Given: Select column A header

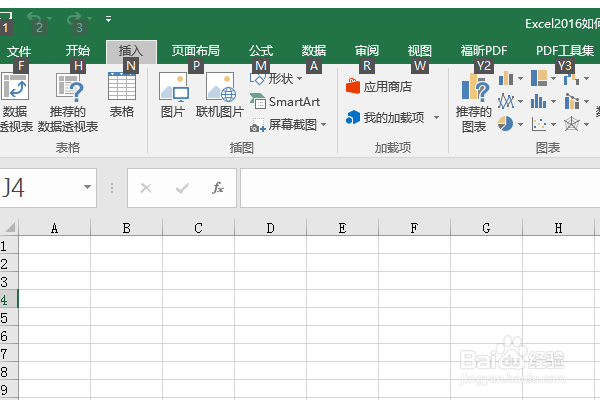Looking at the screenshot, I should tap(54, 228).
